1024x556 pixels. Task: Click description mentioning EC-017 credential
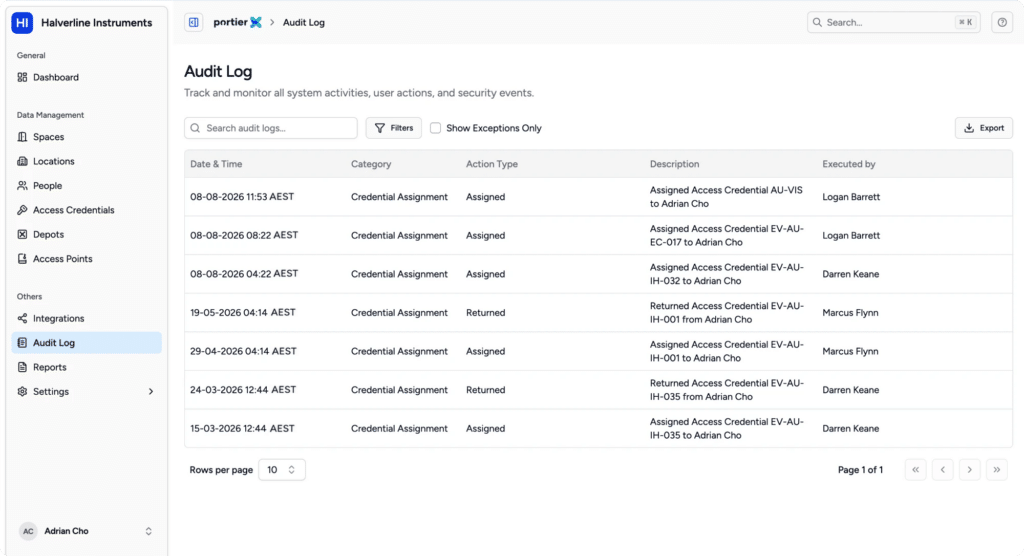[727, 235]
